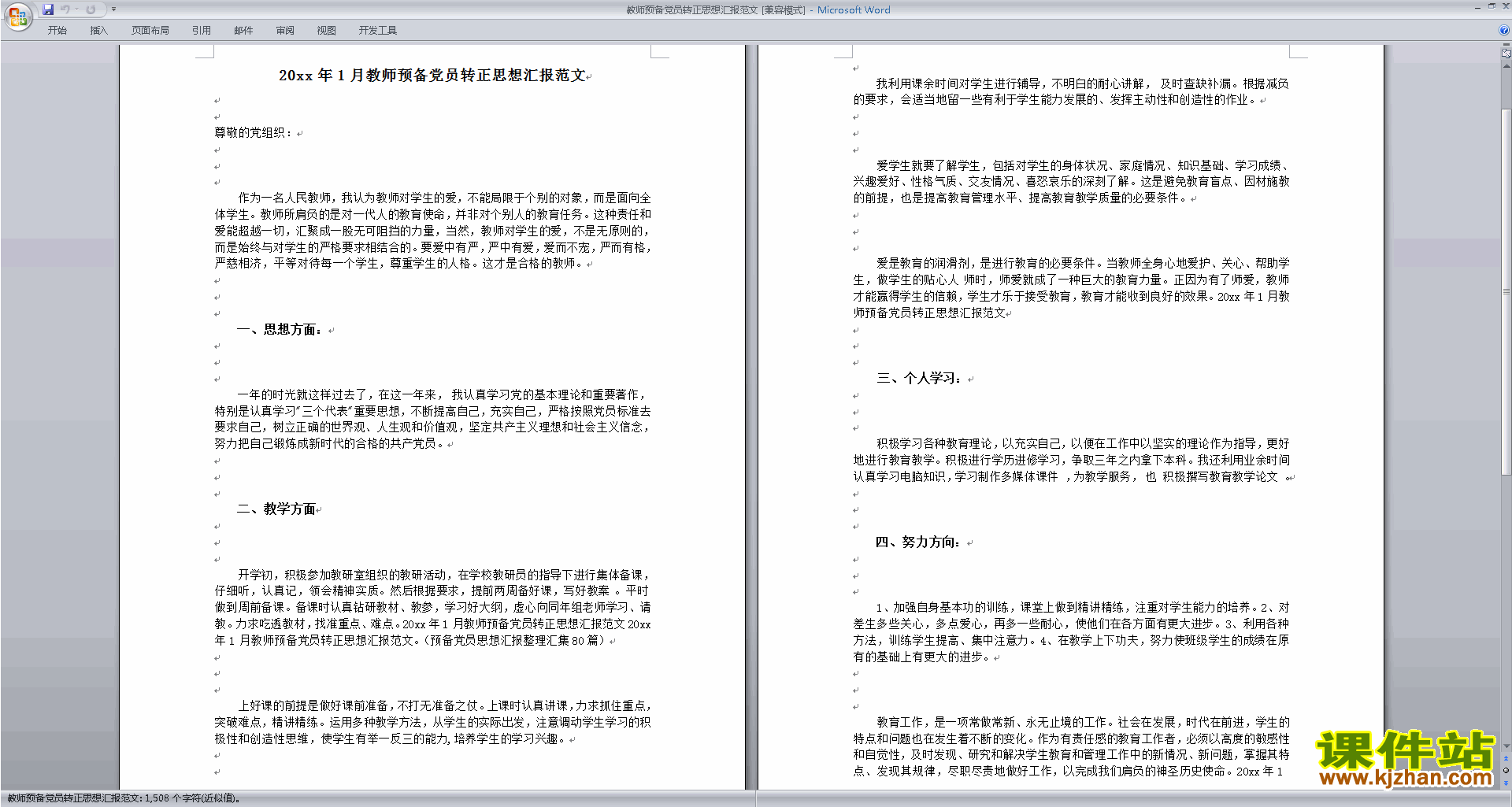Click the paragraph starting 一年的时光就这样过去了

point(433,419)
